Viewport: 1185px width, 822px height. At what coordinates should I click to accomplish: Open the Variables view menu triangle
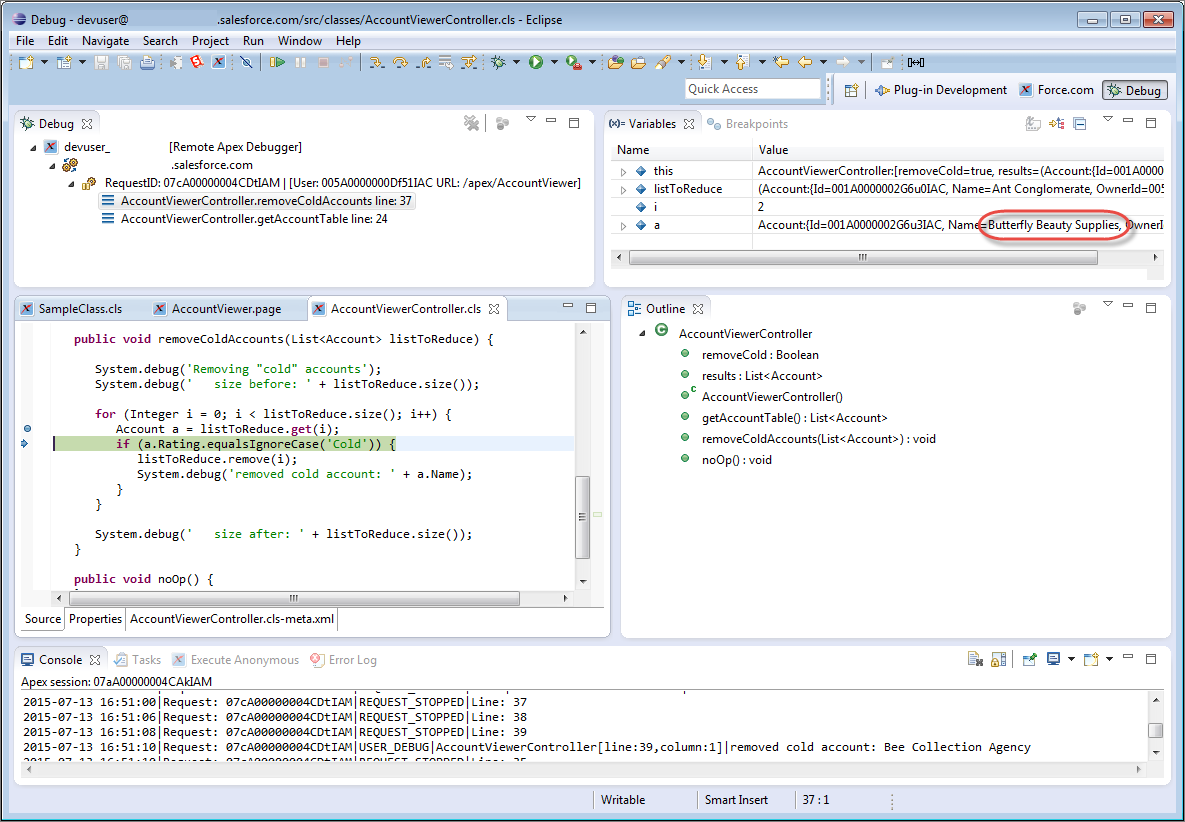pyautogui.click(x=1108, y=119)
